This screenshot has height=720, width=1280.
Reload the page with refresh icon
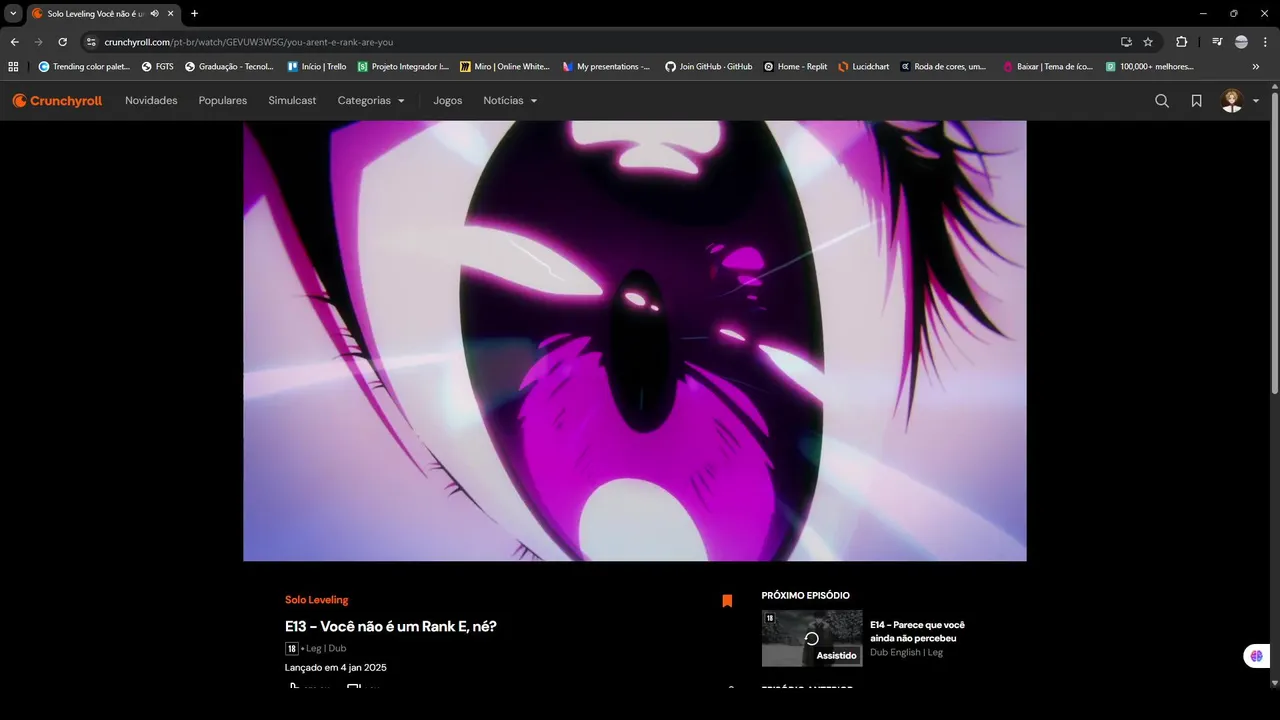tap(62, 42)
